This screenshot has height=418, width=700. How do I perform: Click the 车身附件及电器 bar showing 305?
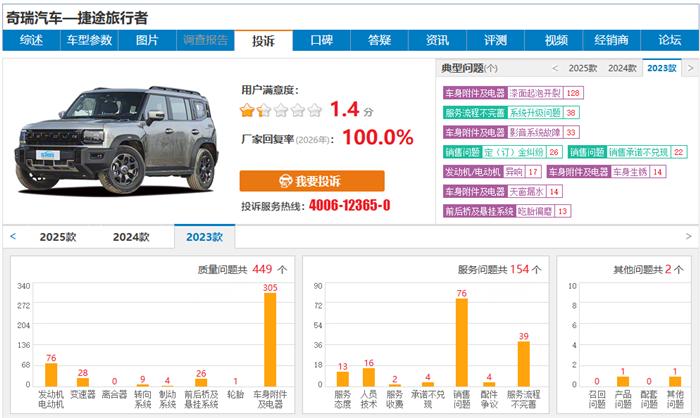click(x=270, y=340)
